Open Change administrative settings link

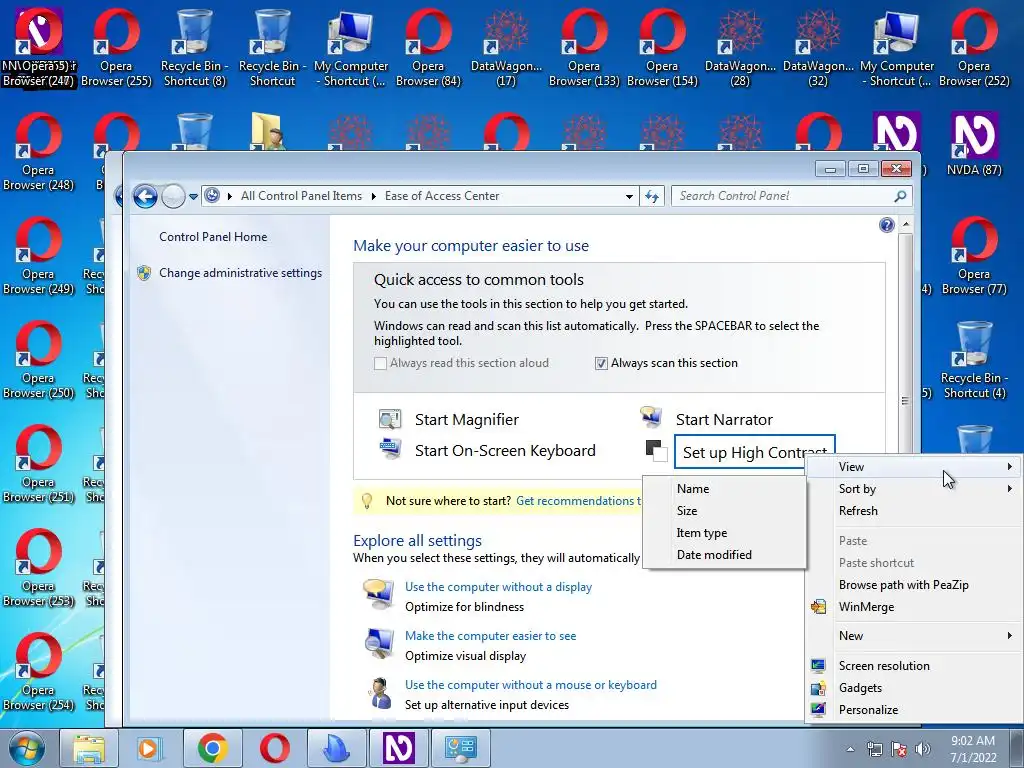(x=240, y=273)
